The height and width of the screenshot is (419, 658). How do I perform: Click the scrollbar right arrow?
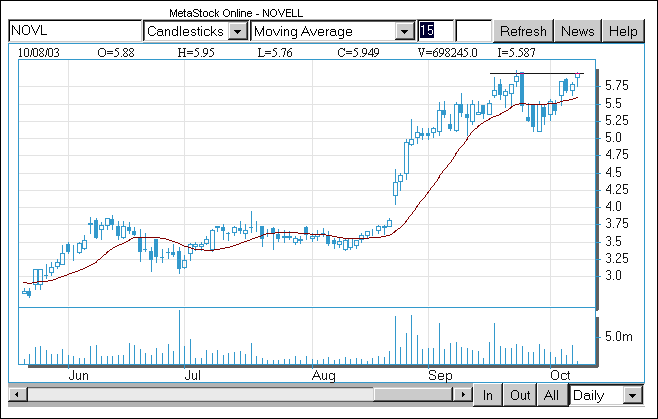[x=463, y=394]
